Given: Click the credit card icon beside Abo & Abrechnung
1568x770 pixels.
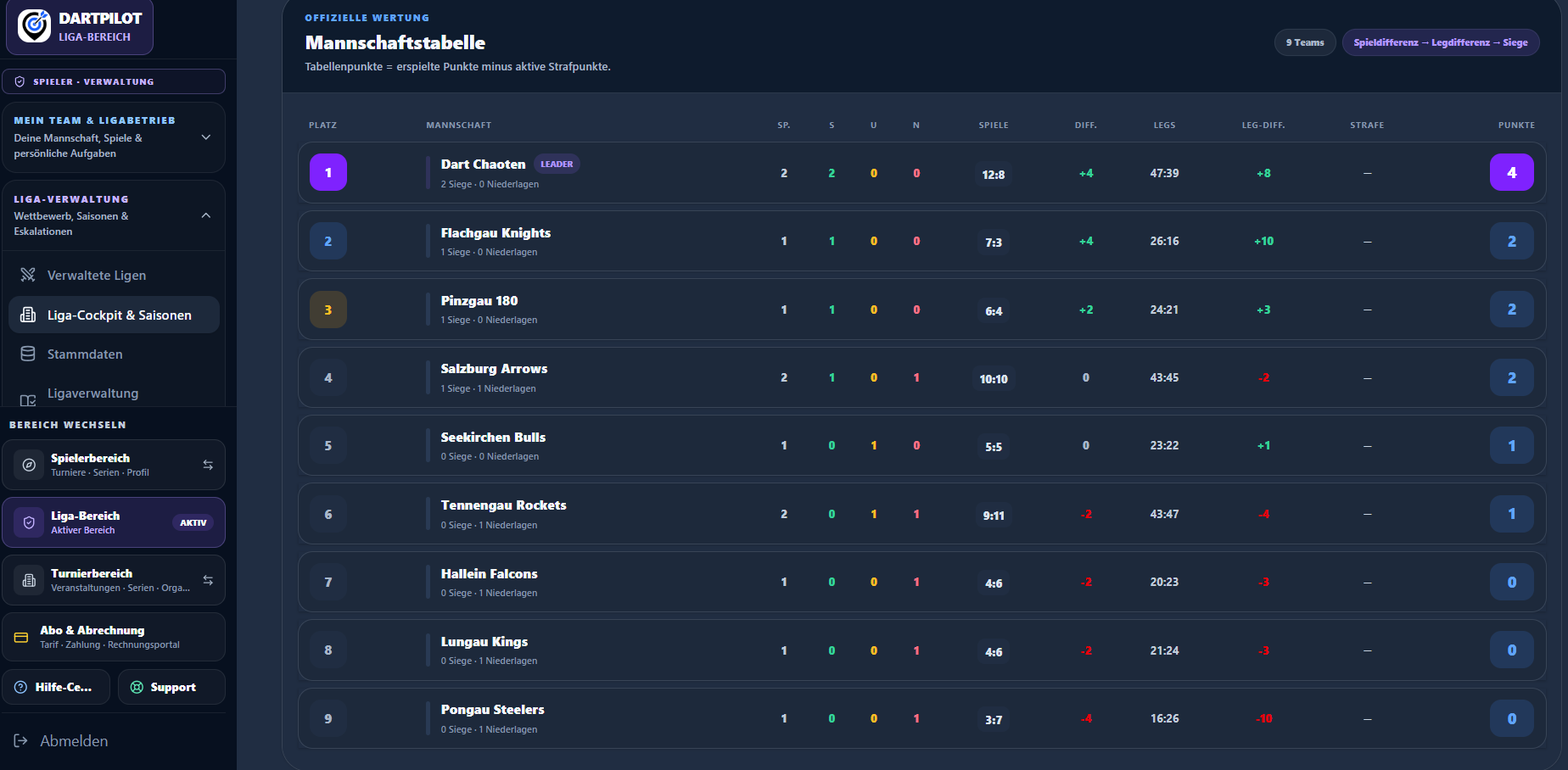Looking at the screenshot, I should click(21, 637).
